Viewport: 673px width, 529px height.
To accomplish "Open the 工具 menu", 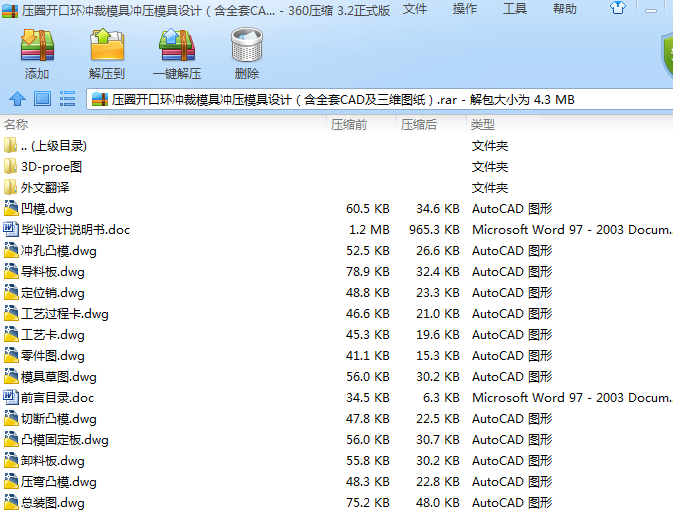I will [x=515, y=9].
